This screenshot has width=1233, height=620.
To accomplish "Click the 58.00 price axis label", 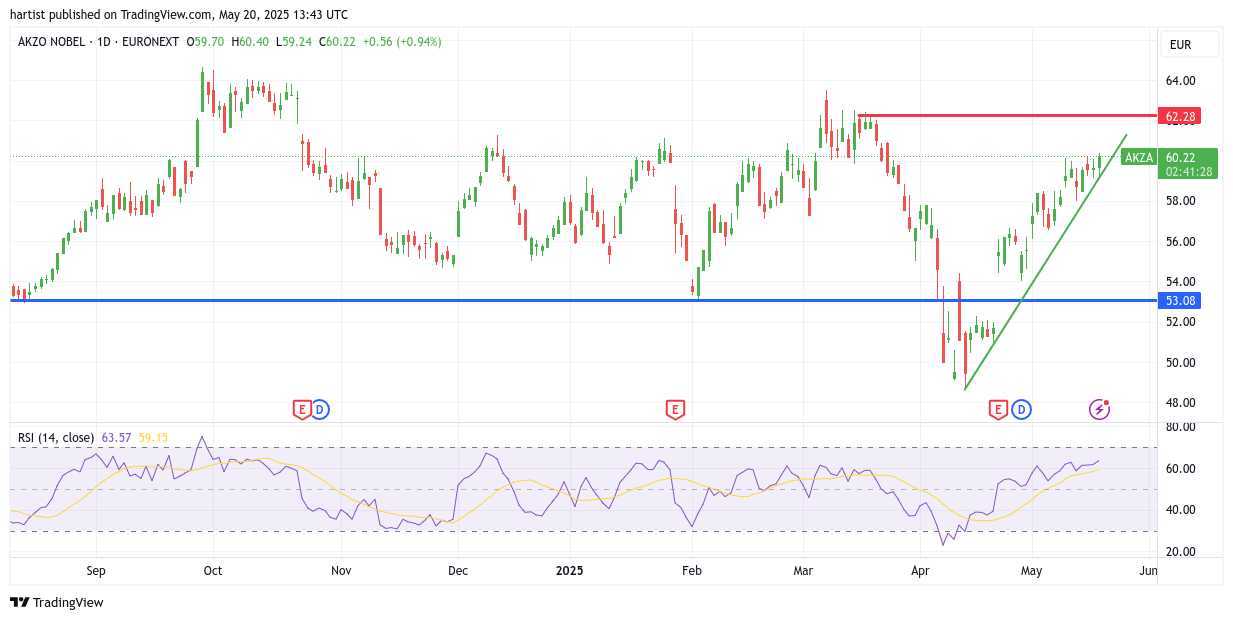I will click(x=1180, y=201).
